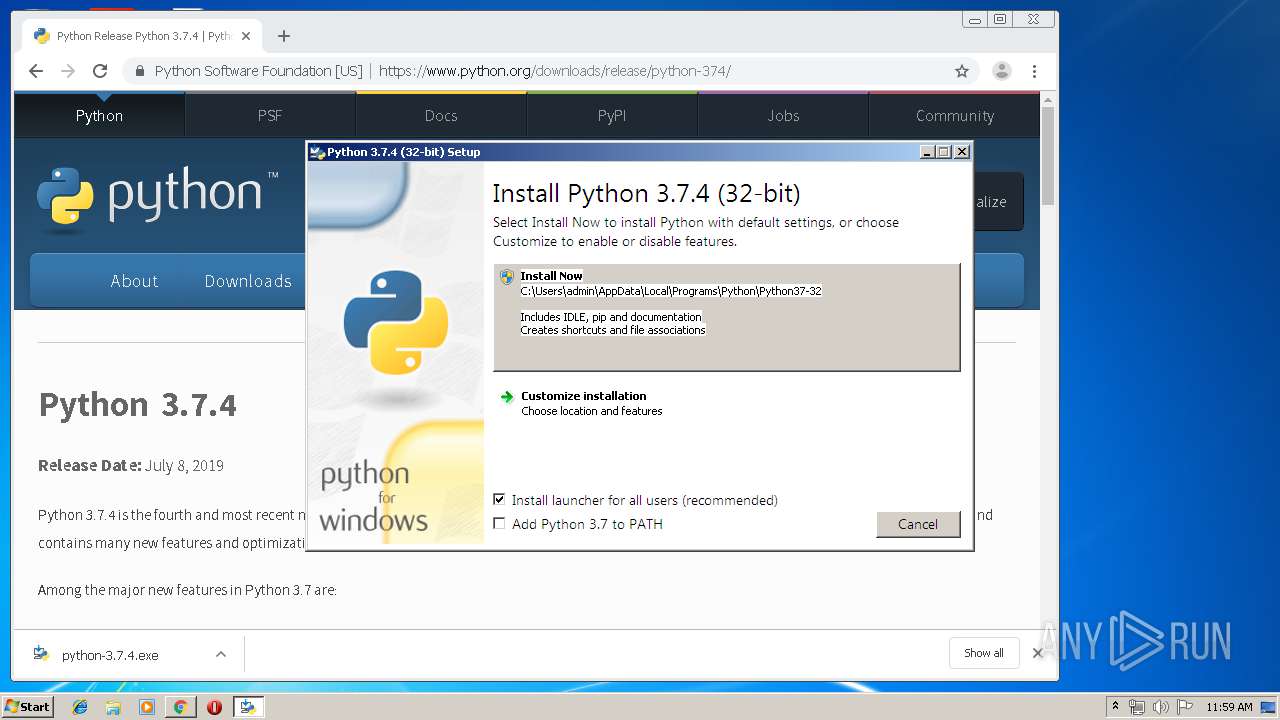
Task: Open downloaded python-3.7.4.exe item
Action: [110, 655]
